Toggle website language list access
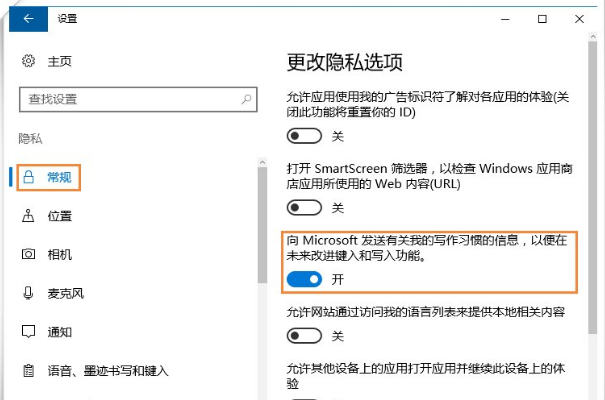This screenshot has height=400, width=605. click(304, 336)
